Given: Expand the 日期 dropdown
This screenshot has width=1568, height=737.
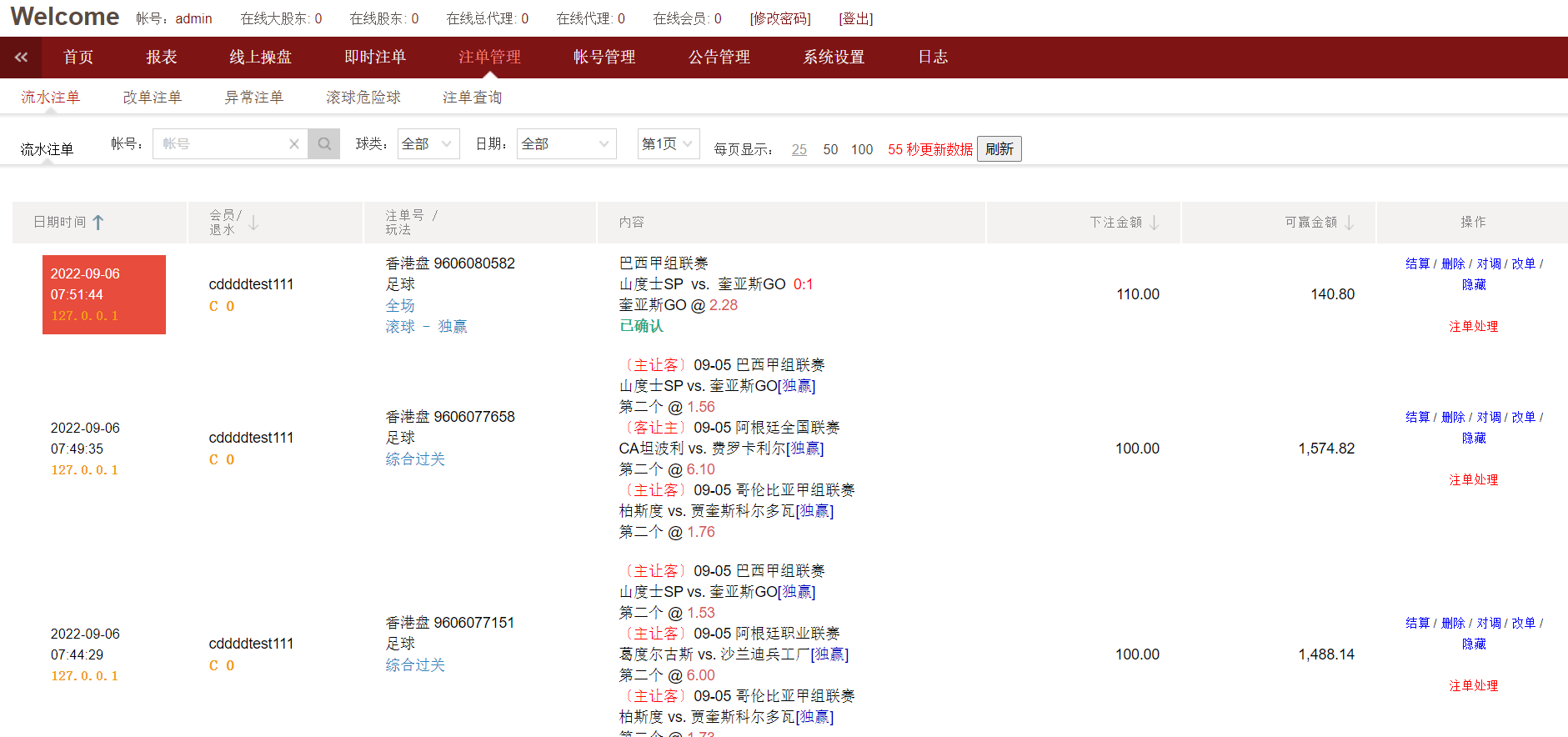Looking at the screenshot, I should [566, 144].
